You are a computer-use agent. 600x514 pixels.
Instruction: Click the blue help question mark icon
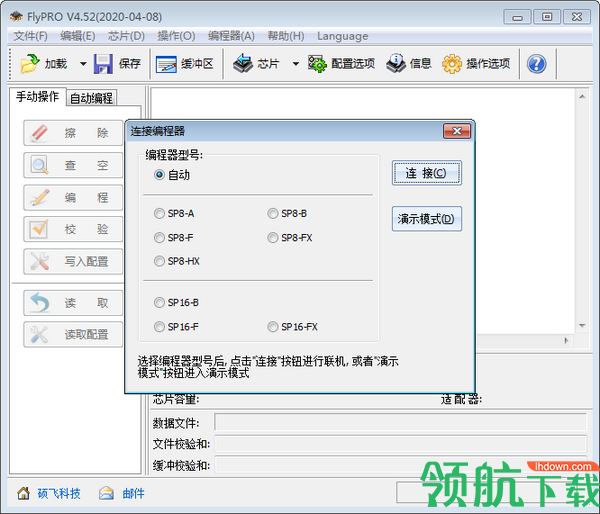pos(536,64)
